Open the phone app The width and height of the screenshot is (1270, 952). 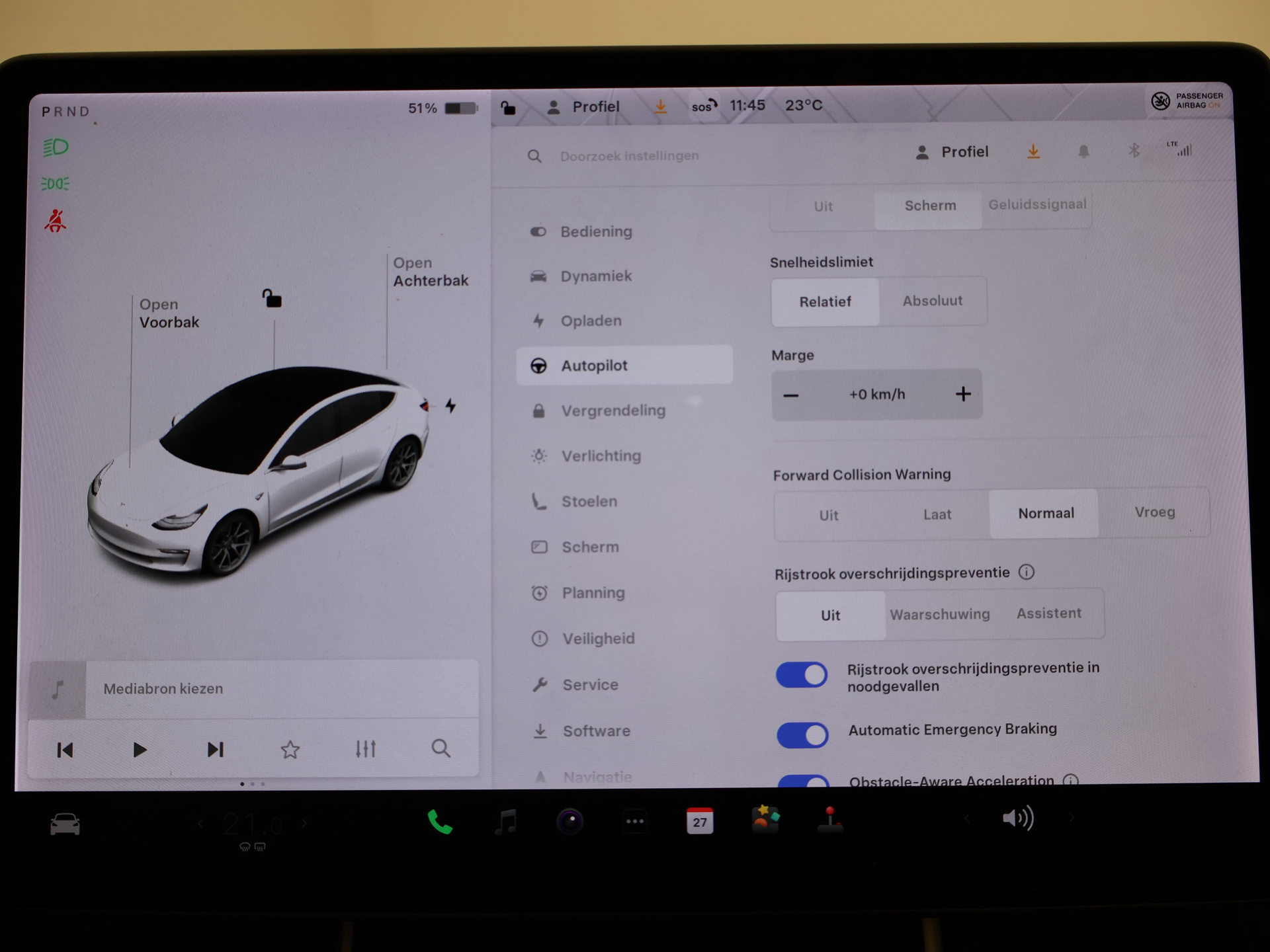coord(440,822)
